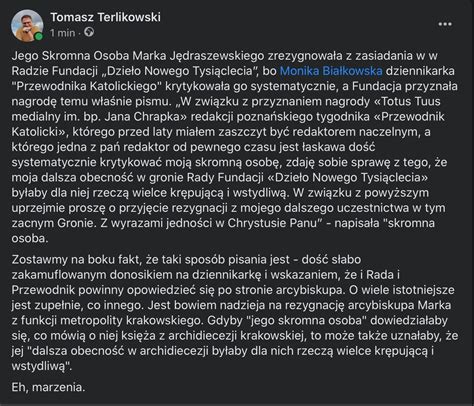Click the words "archidiecezji krakowskiej"

(236, 336)
